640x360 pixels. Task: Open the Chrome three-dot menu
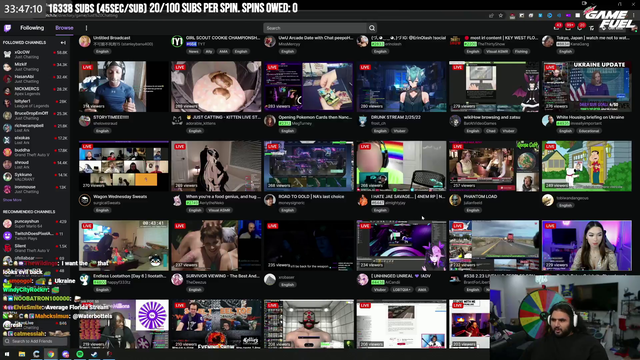[x=633, y=15]
